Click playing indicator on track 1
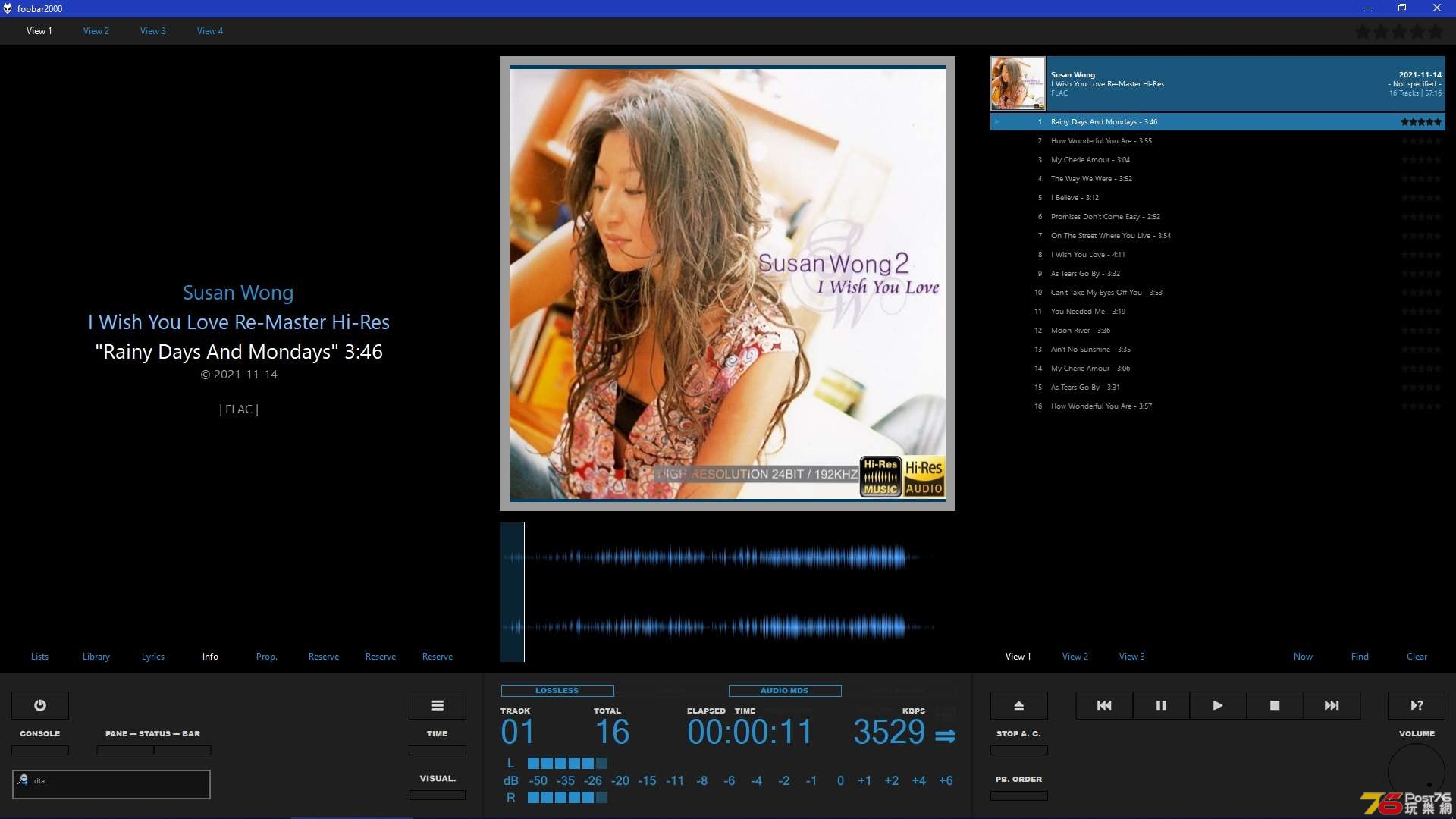1456x819 pixels. point(997,121)
